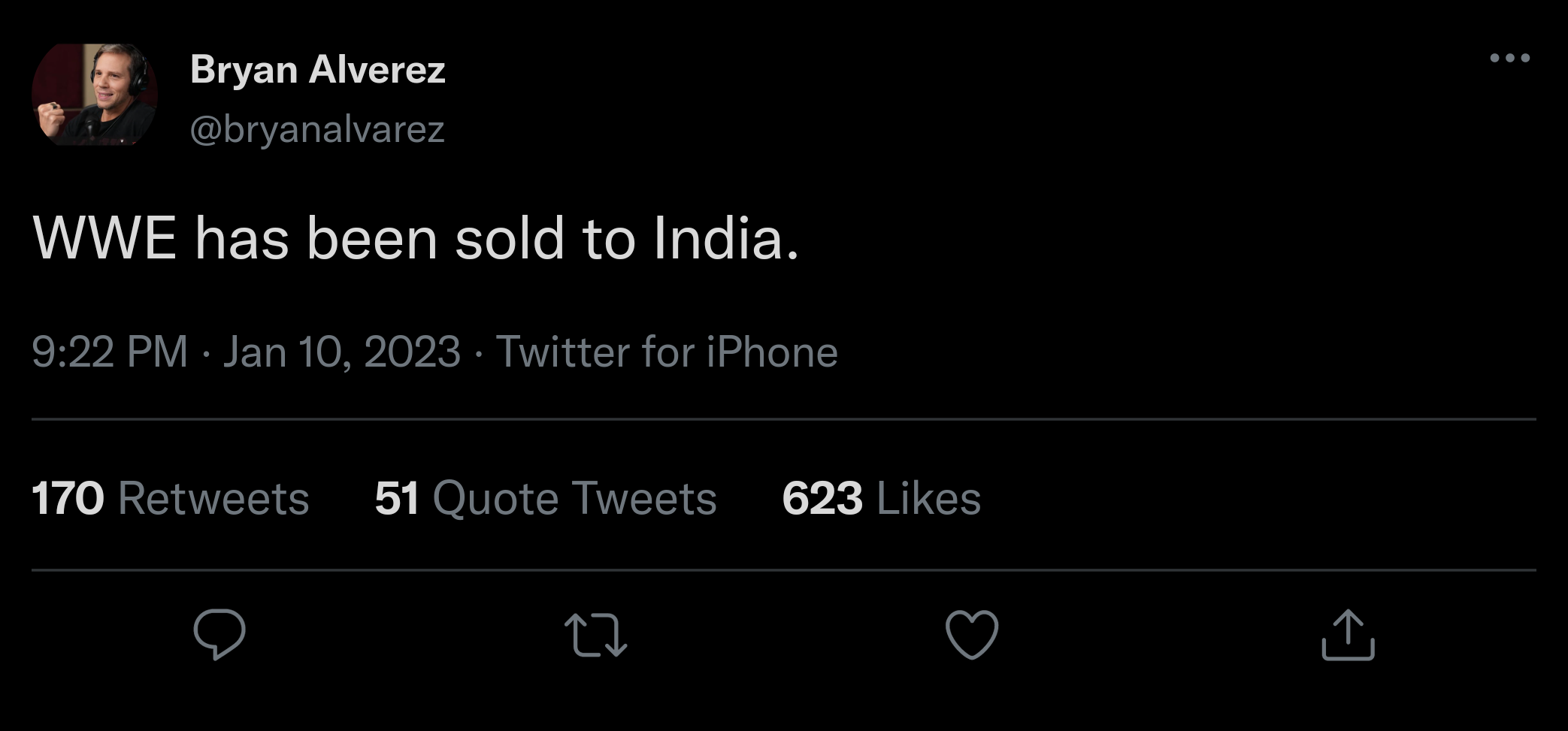
Task: Click the display name Bryan Alverez
Action: point(317,70)
